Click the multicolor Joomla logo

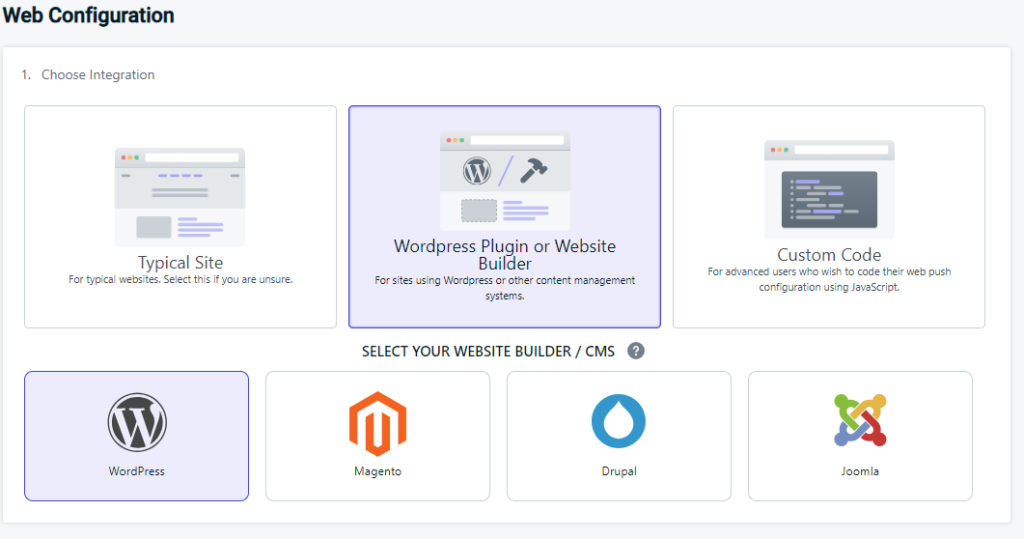pos(860,420)
